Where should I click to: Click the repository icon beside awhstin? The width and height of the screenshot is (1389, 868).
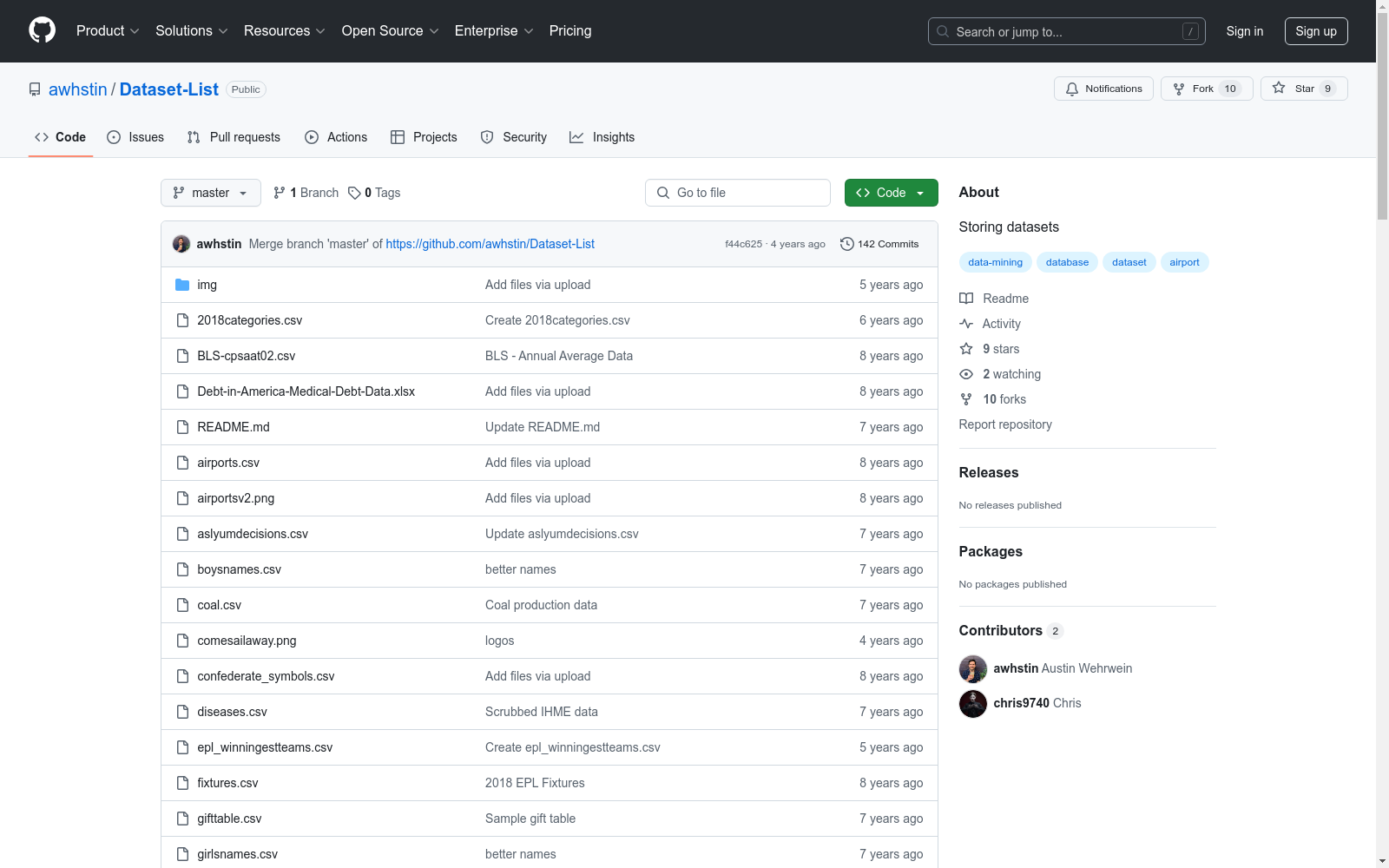[x=35, y=89]
